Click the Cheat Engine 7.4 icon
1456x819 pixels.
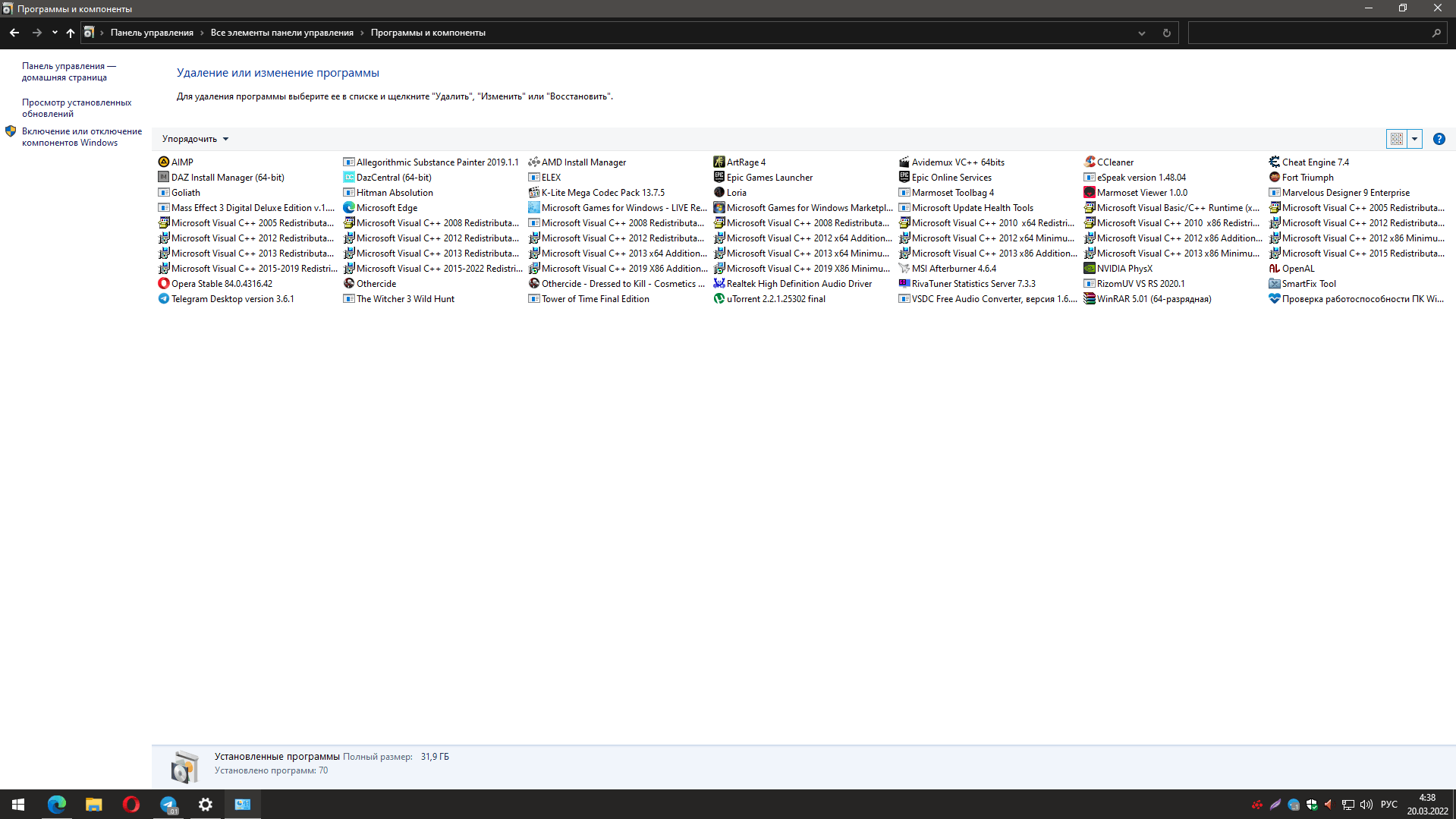coord(1274,162)
